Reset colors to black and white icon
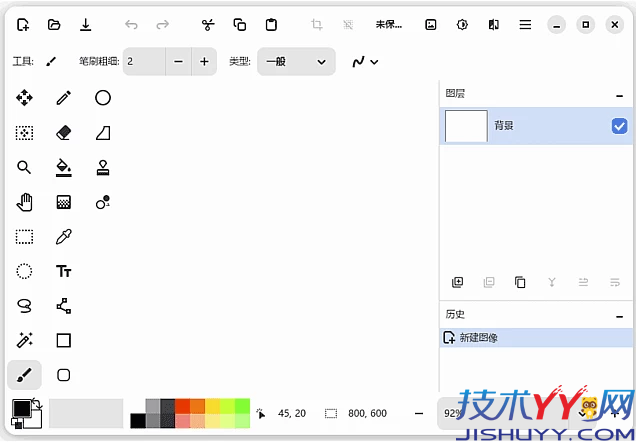The image size is (636, 442). point(17,425)
